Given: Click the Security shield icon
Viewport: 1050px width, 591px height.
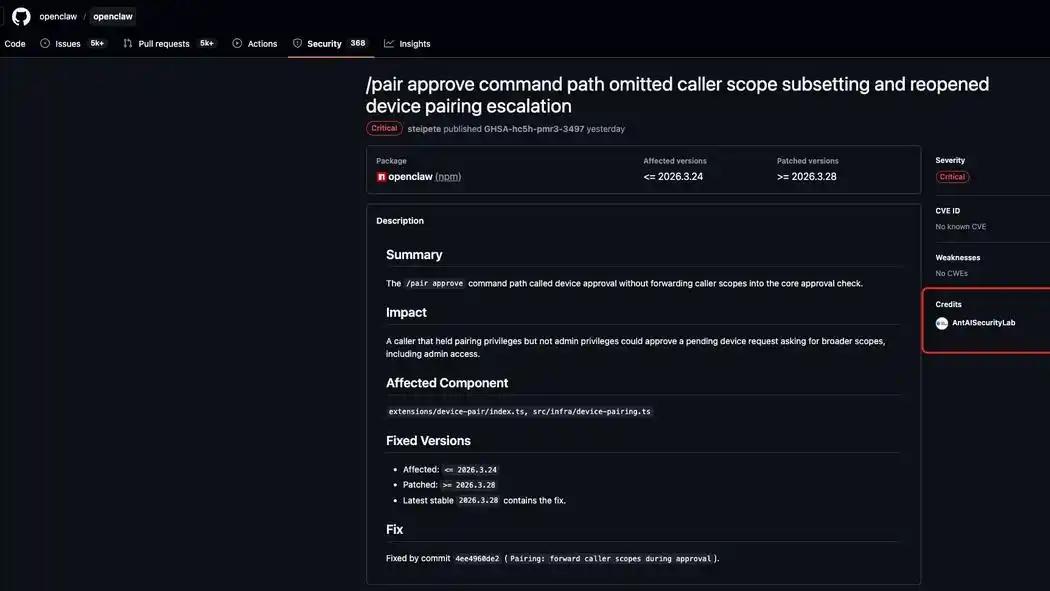Looking at the screenshot, I should click(x=297, y=44).
